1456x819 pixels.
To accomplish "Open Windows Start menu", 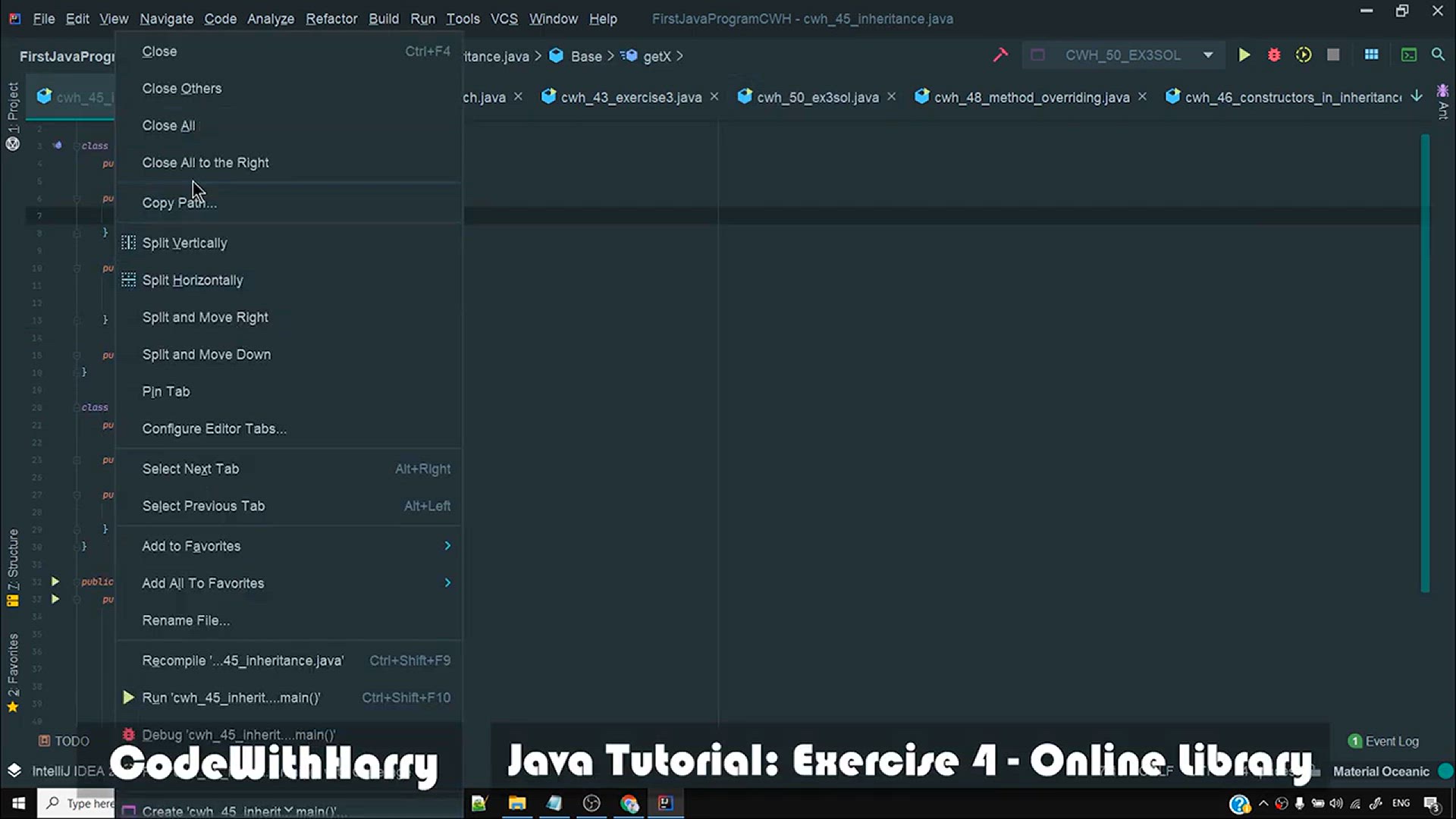I will click(x=18, y=803).
